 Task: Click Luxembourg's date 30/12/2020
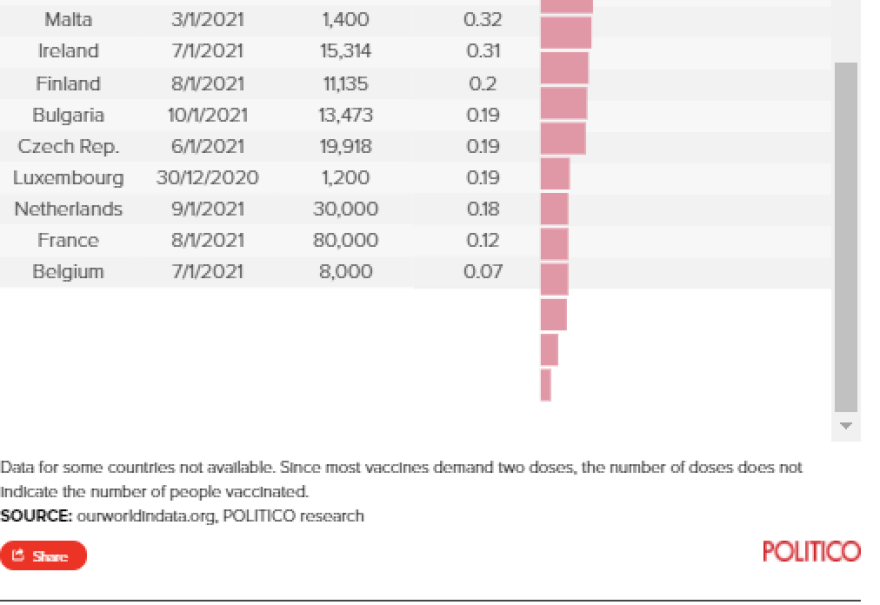click(x=207, y=178)
